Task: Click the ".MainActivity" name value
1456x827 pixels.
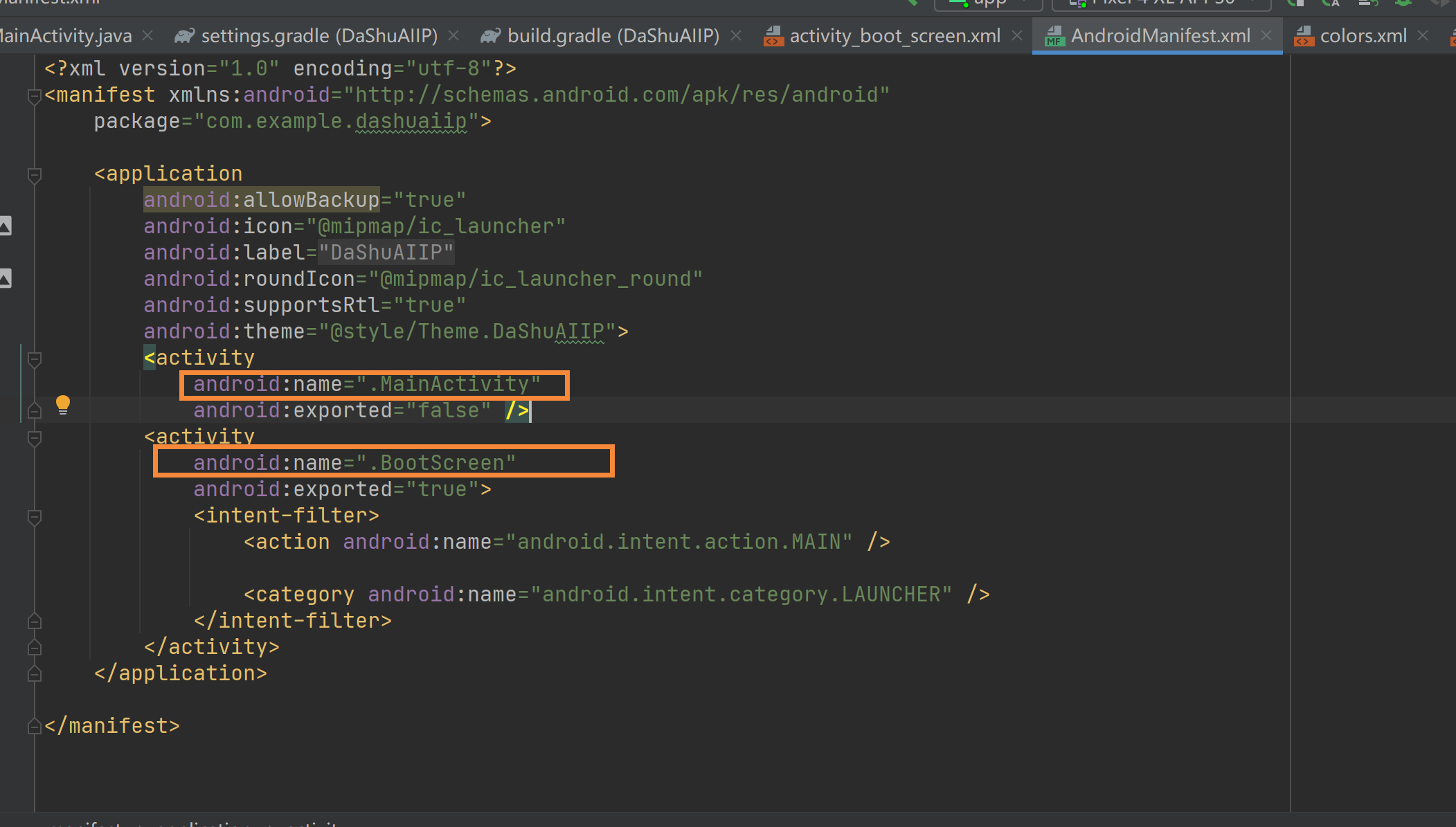Action: [449, 384]
